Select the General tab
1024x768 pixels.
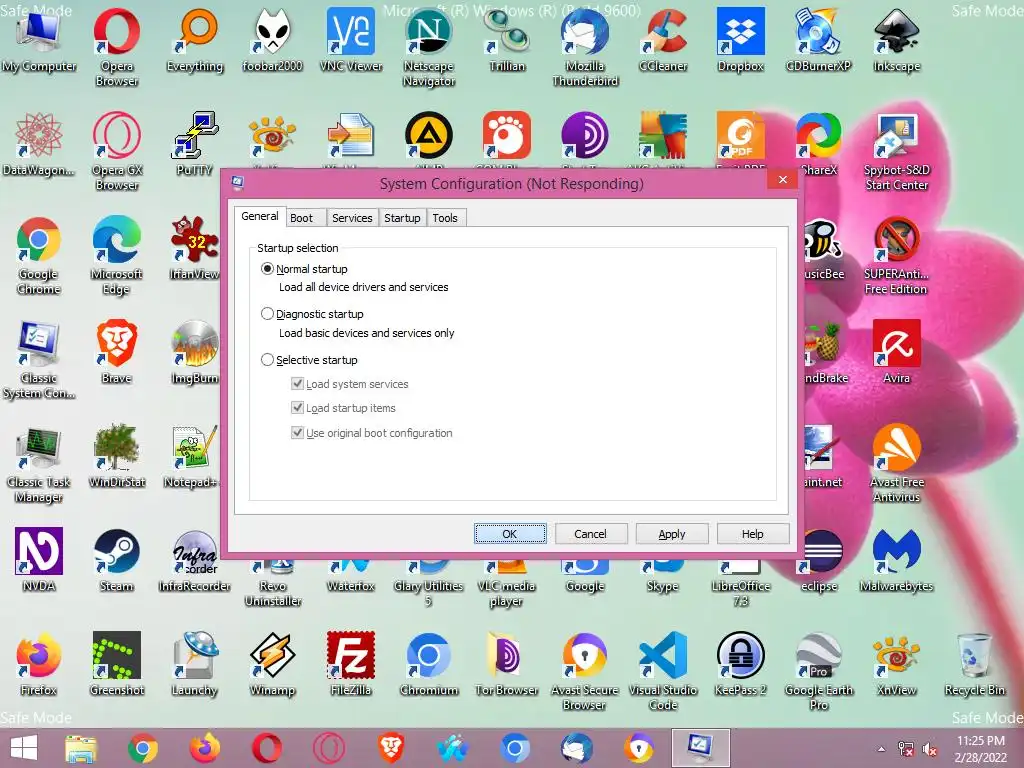point(259,216)
